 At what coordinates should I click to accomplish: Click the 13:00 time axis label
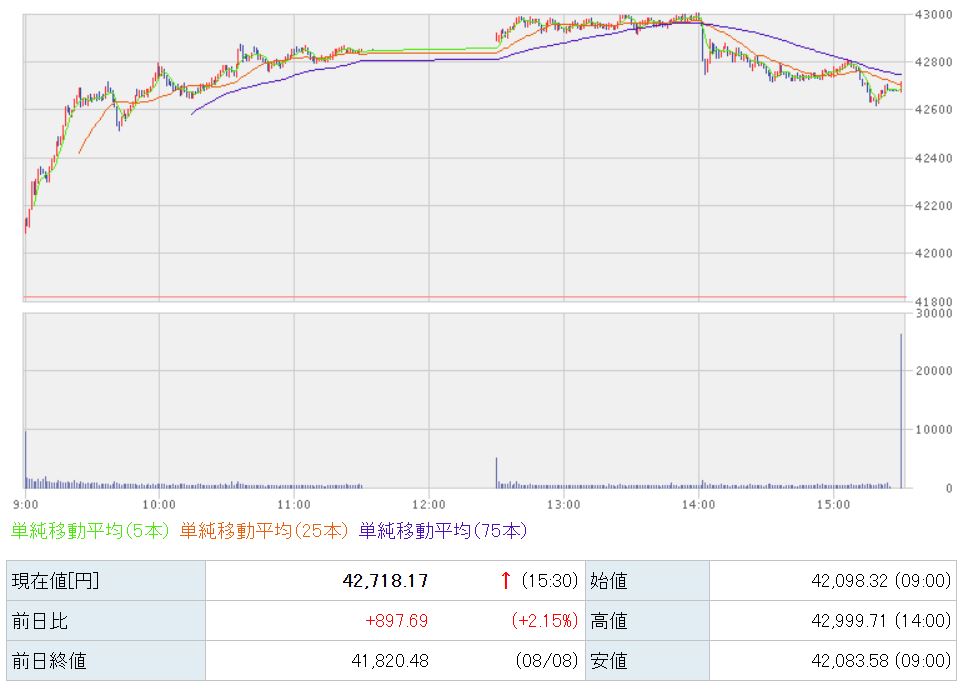[x=563, y=505]
